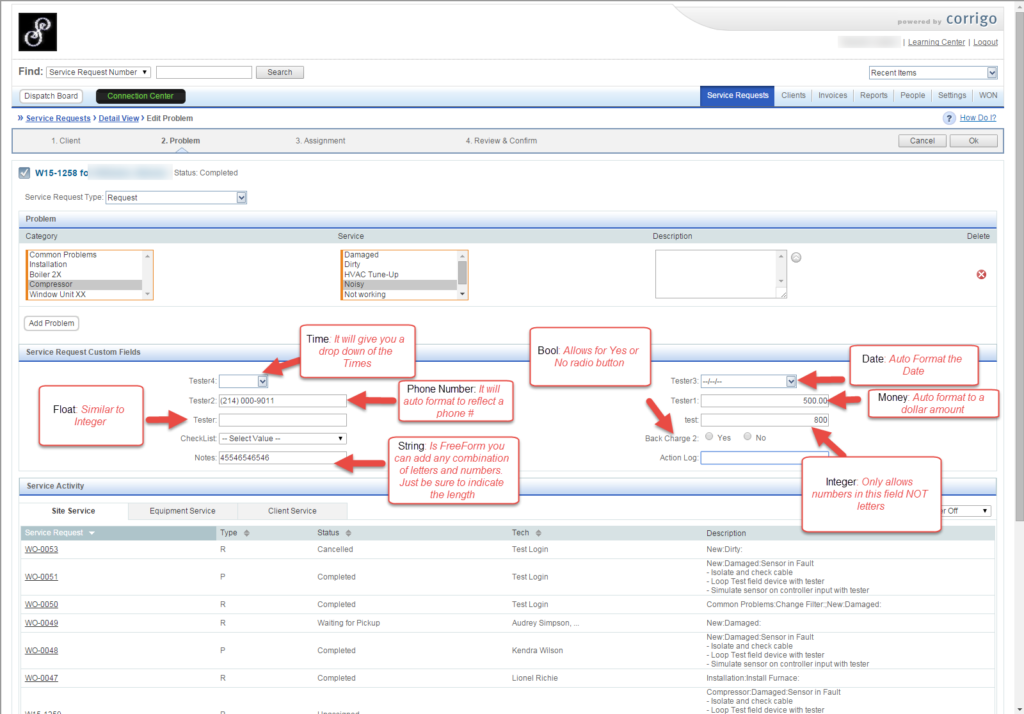Select HVAC Tune-Up in Service list
The width and height of the screenshot is (1024, 714).
pyautogui.click(x=400, y=274)
